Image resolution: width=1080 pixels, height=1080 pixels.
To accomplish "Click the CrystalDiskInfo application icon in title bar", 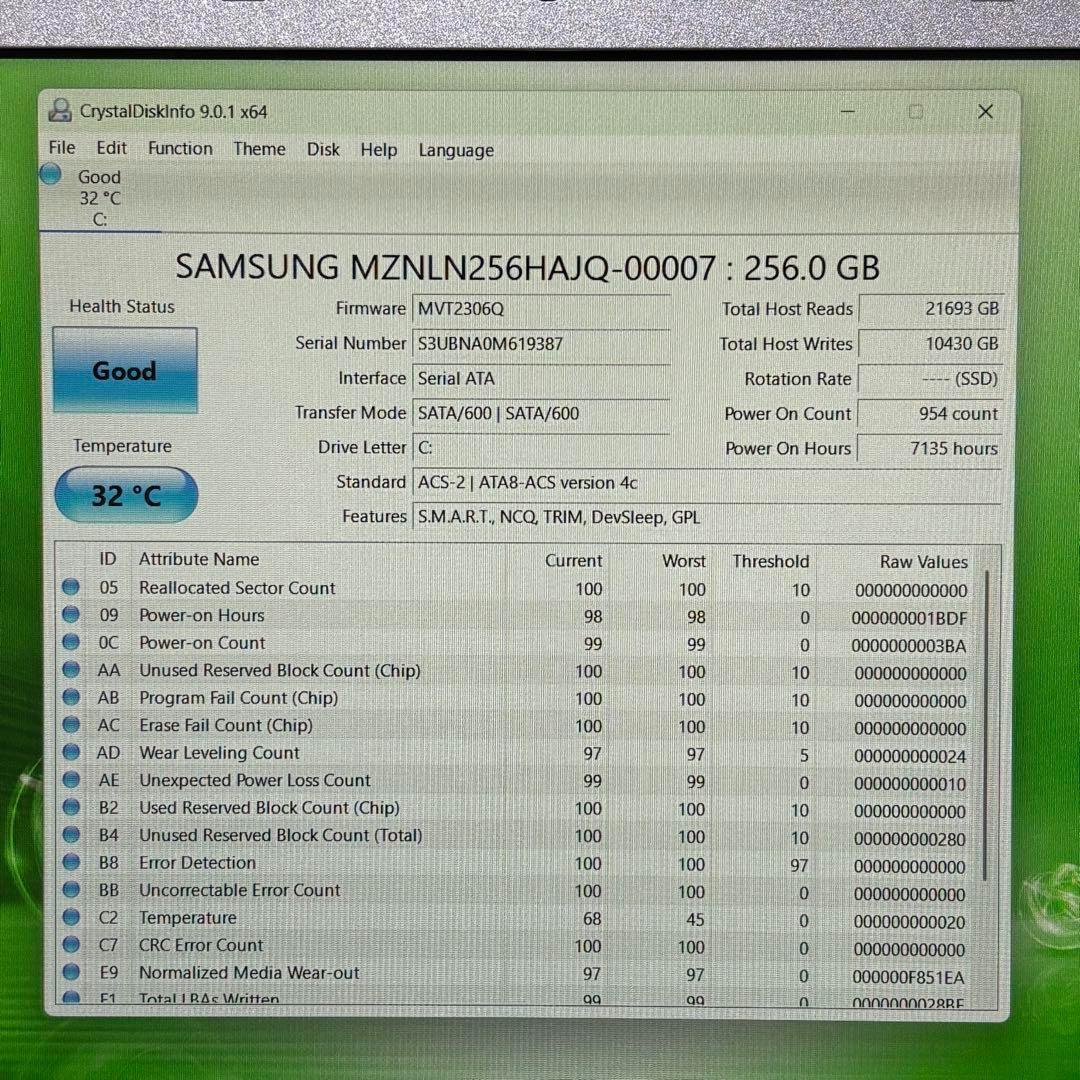I will 60,111.
